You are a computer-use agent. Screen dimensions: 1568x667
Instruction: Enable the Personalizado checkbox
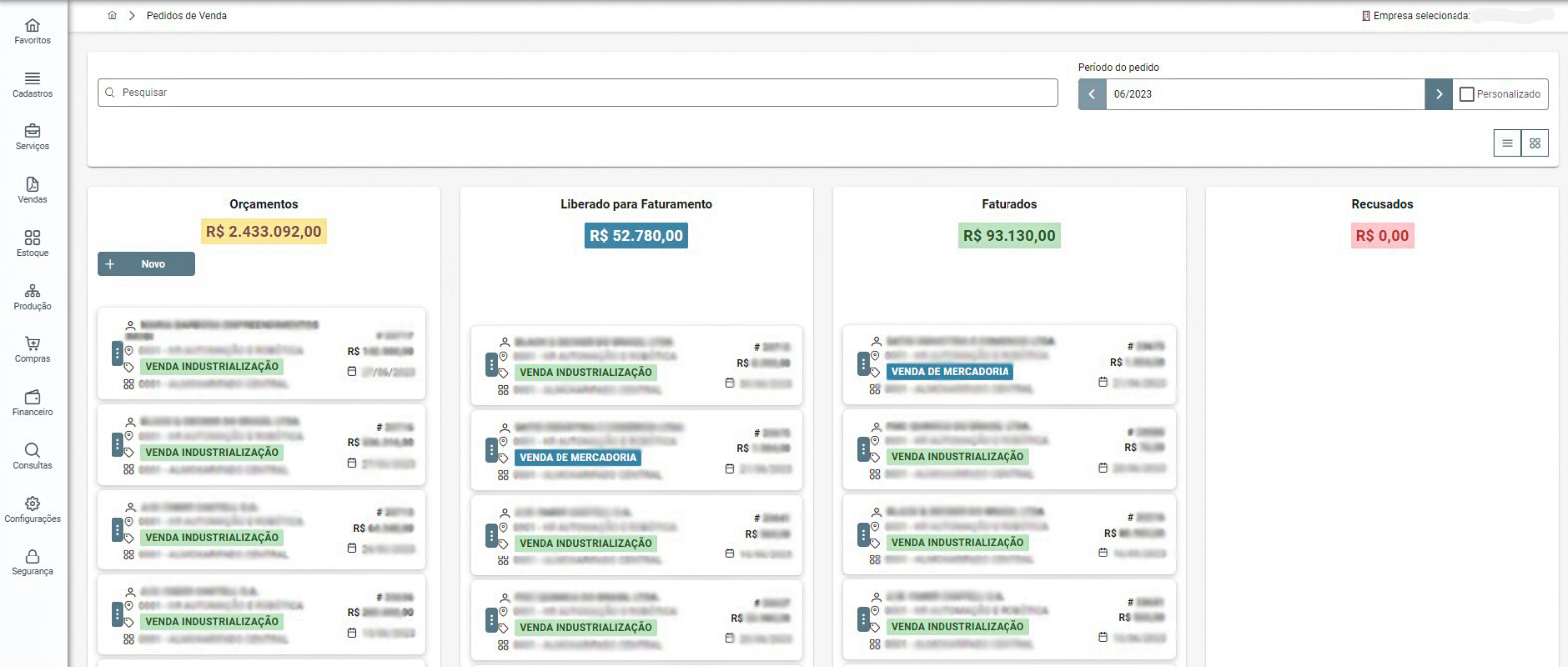pyautogui.click(x=1466, y=94)
